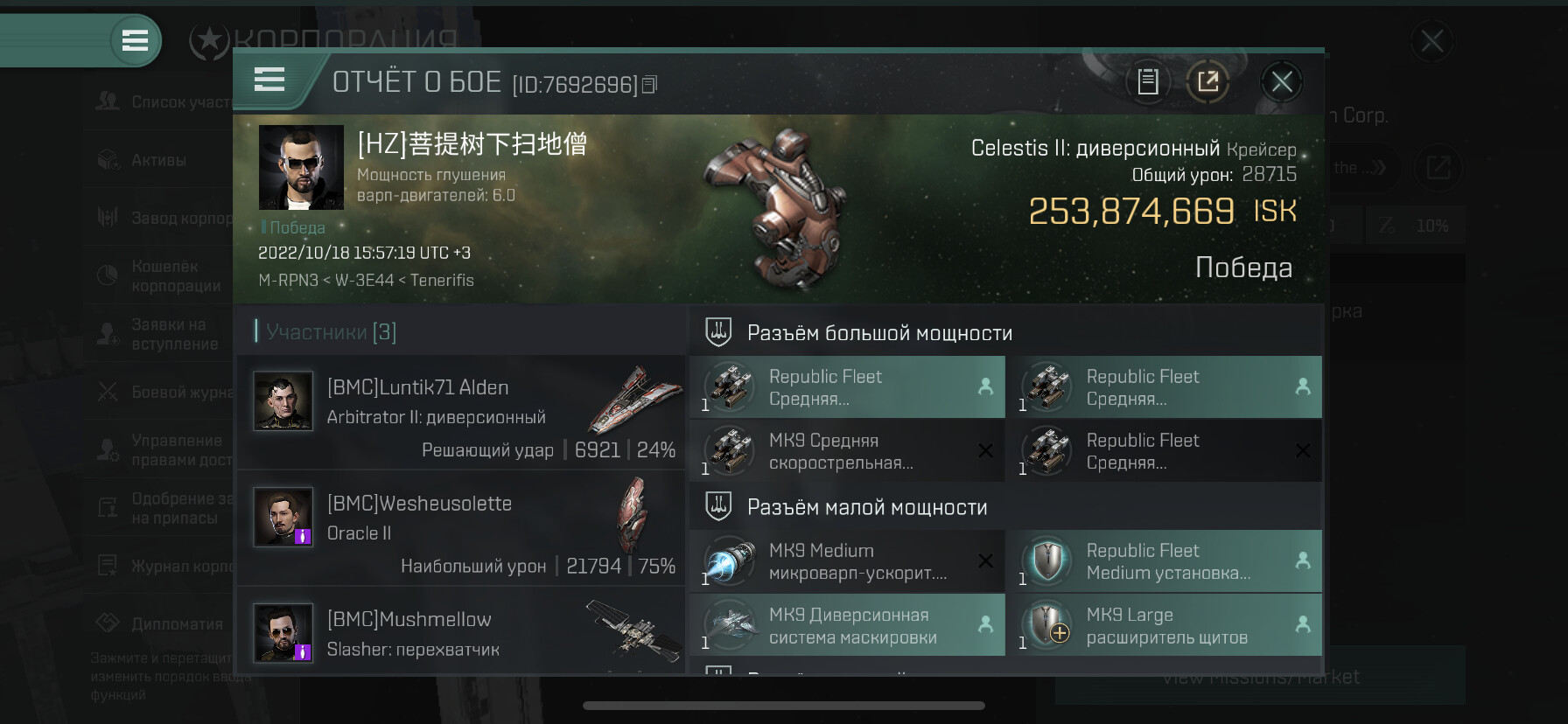Click the copy ID icon next to 7692696

650,85
